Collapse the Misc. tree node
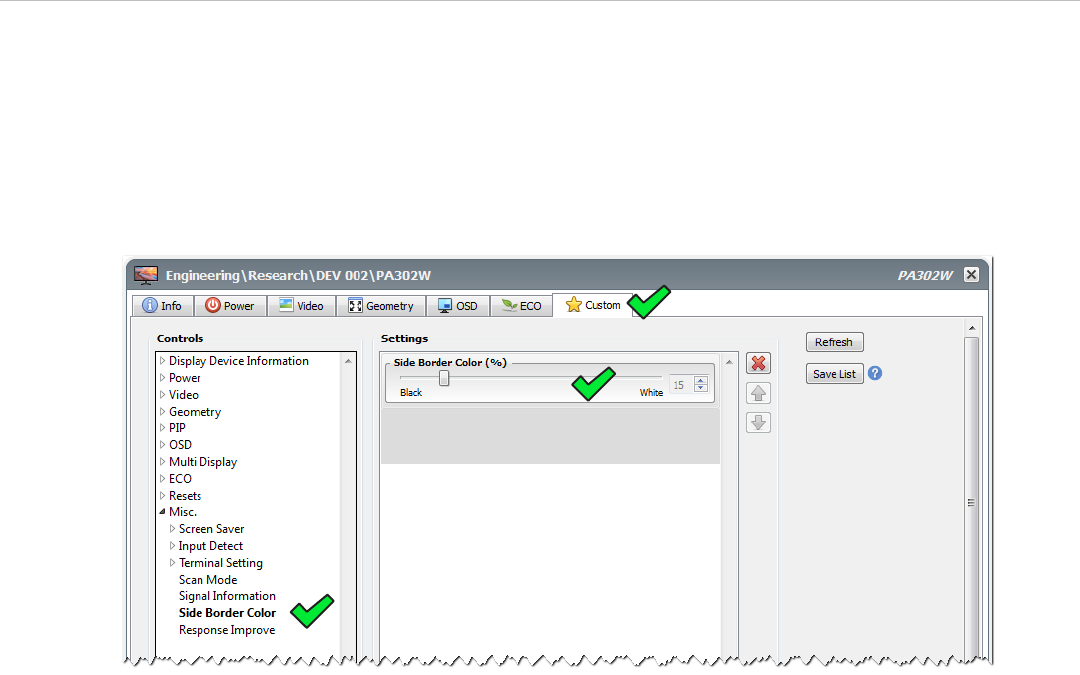This screenshot has width=1080, height=675. (x=163, y=512)
